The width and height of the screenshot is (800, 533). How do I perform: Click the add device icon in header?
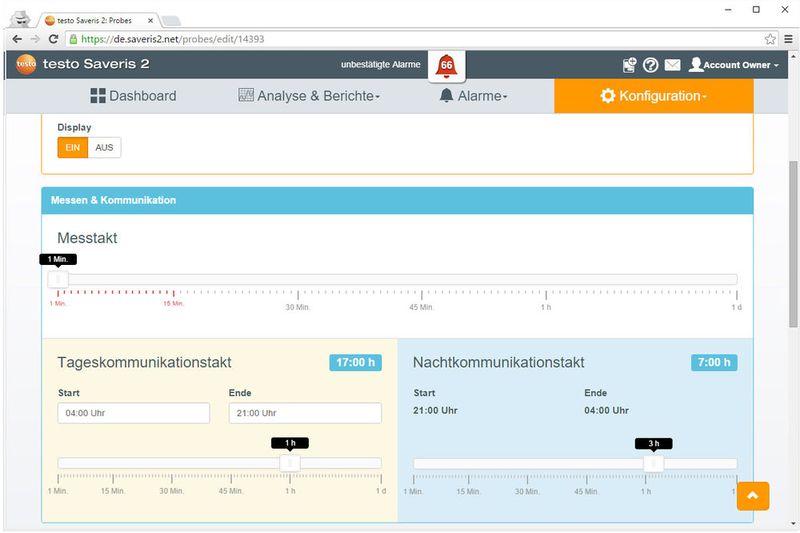[629, 65]
